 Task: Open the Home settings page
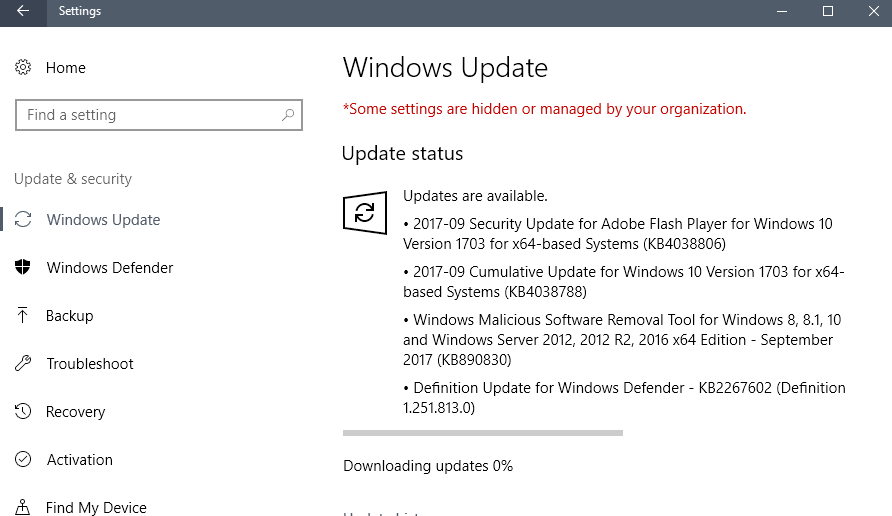65,68
